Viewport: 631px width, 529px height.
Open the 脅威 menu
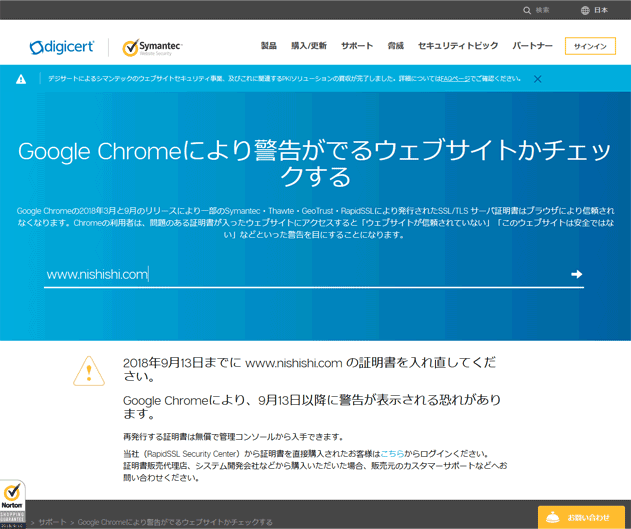tap(395, 46)
